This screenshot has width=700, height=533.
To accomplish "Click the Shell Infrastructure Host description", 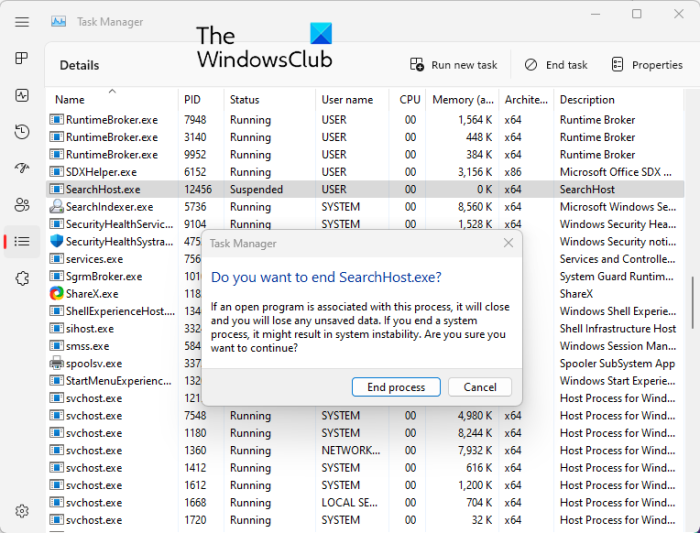I will (618, 329).
